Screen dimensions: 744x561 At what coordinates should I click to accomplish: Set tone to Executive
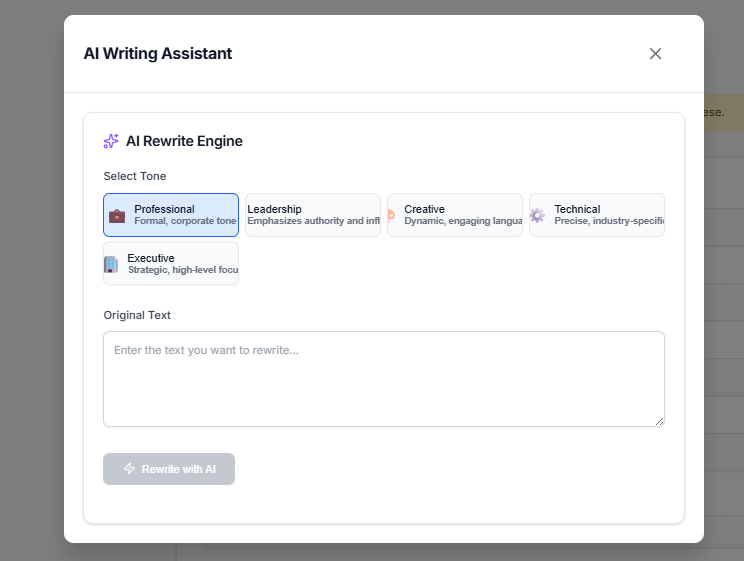(171, 264)
